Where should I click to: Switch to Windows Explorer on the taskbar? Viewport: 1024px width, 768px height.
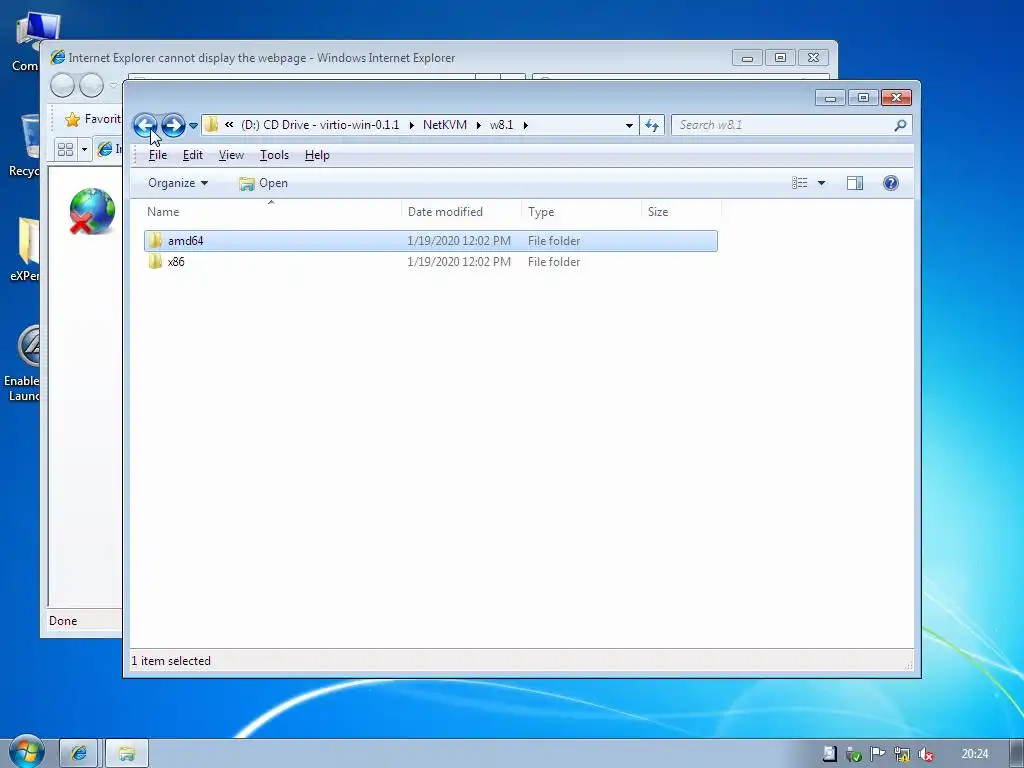pos(127,754)
